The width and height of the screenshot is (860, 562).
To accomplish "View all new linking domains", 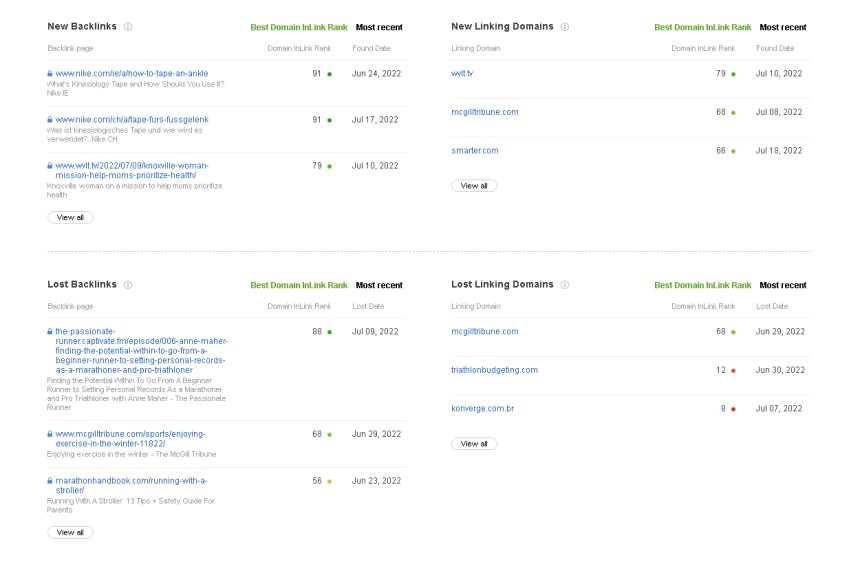I will 474,185.
